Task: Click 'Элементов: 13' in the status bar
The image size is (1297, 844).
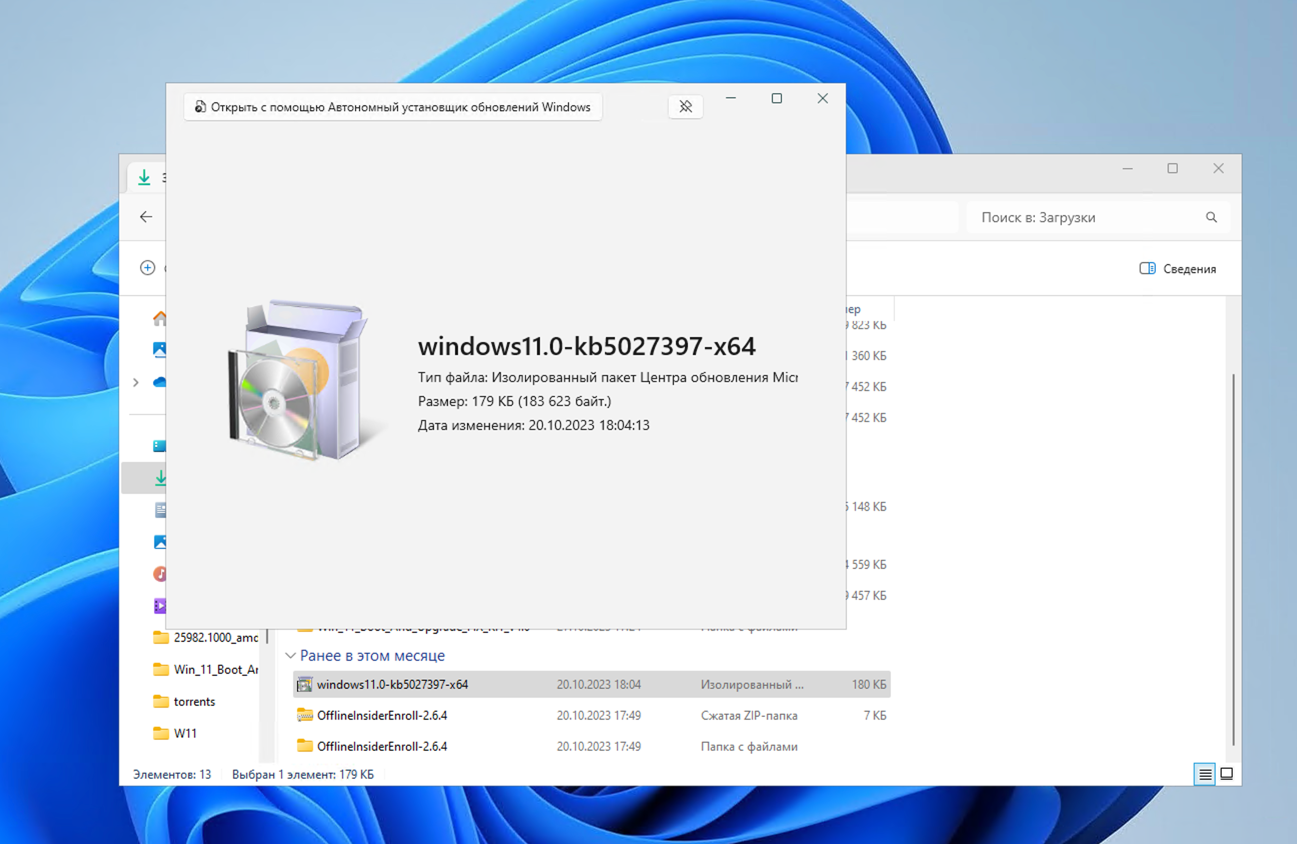Action: coord(172,774)
